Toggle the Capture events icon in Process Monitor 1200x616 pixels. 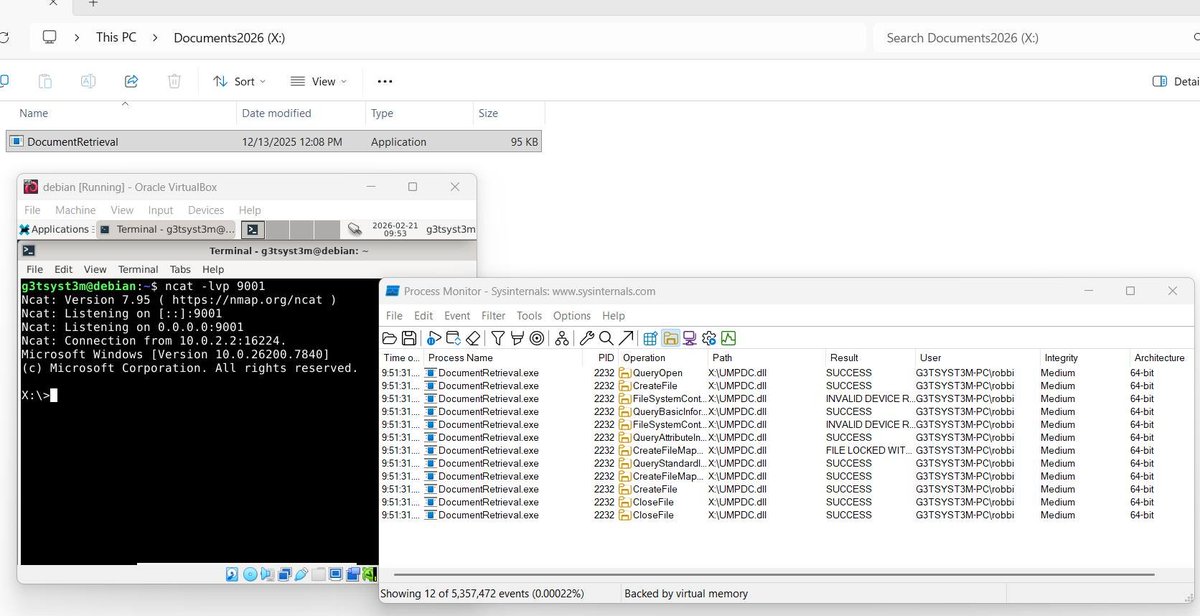[434, 338]
